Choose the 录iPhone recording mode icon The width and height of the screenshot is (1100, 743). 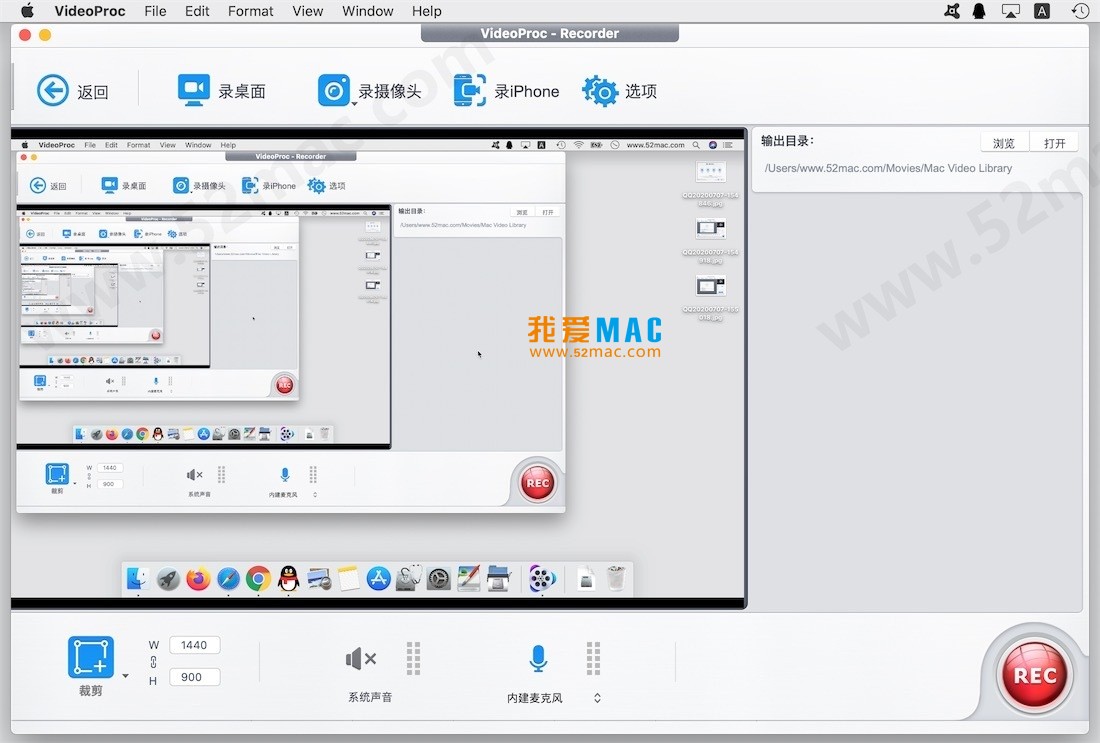click(469, 91)
